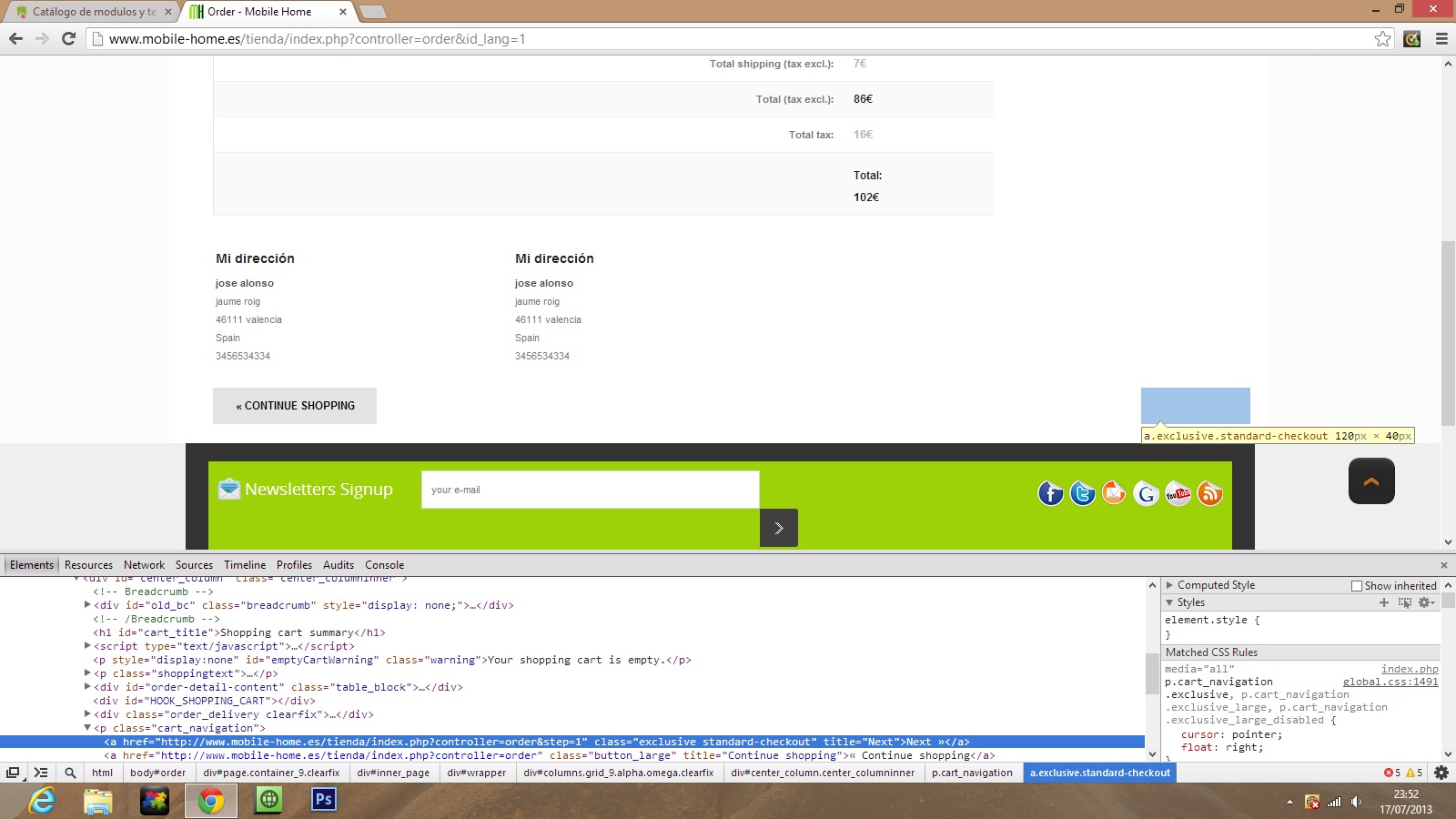Expand the div#old_bc breadcrumb node
1456x819 pixels.
coord(87,605)
